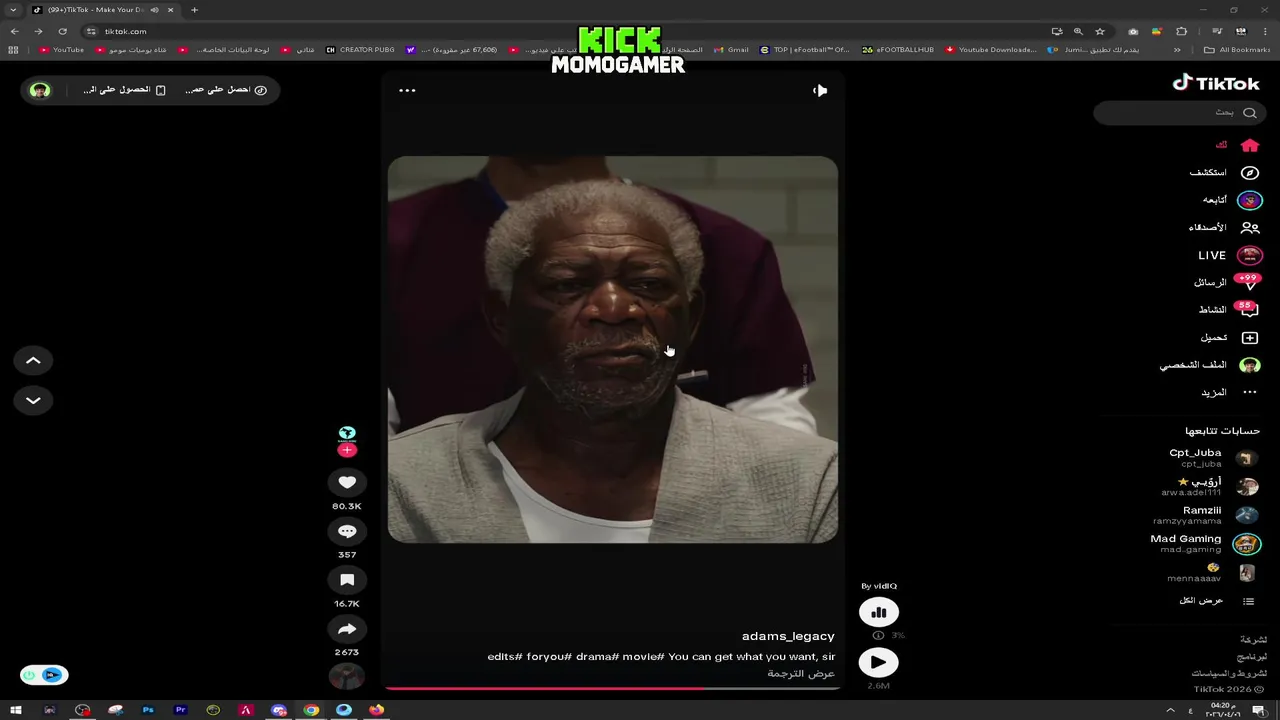Like the video with the heart icon
Viewport: 1280px width, 720px height.
[347, 482]
